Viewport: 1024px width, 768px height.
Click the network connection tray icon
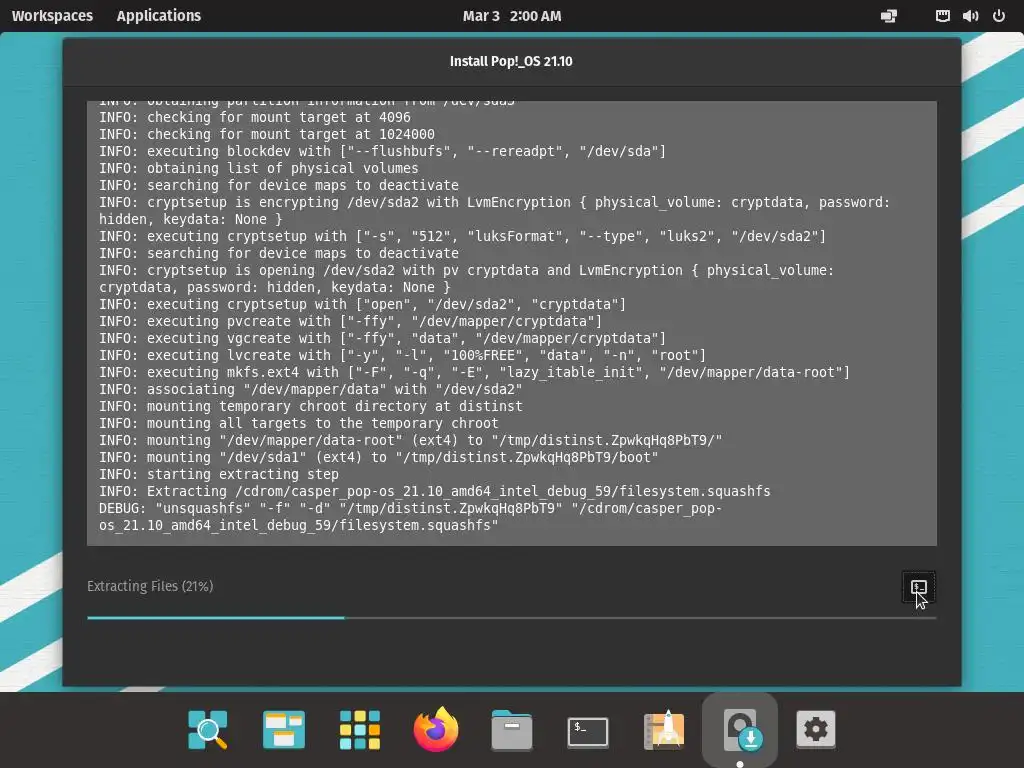click(x=889, y=16)
